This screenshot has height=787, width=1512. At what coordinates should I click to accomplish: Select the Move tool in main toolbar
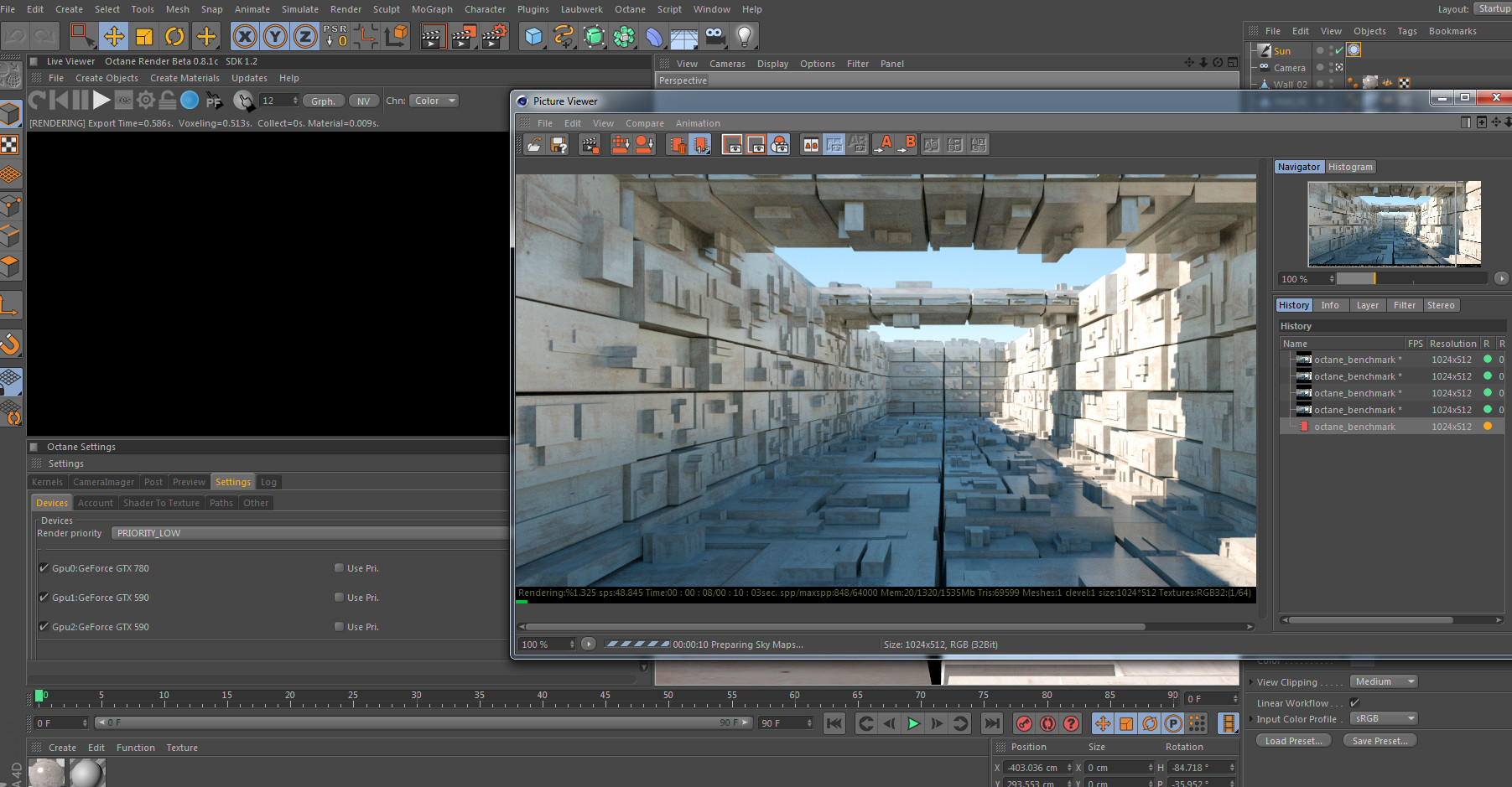[x=114, y=36]
